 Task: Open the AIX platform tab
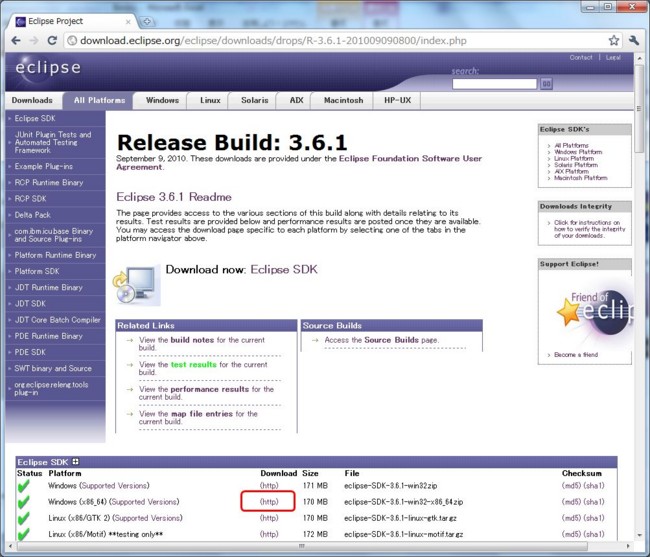click(296, 100)
